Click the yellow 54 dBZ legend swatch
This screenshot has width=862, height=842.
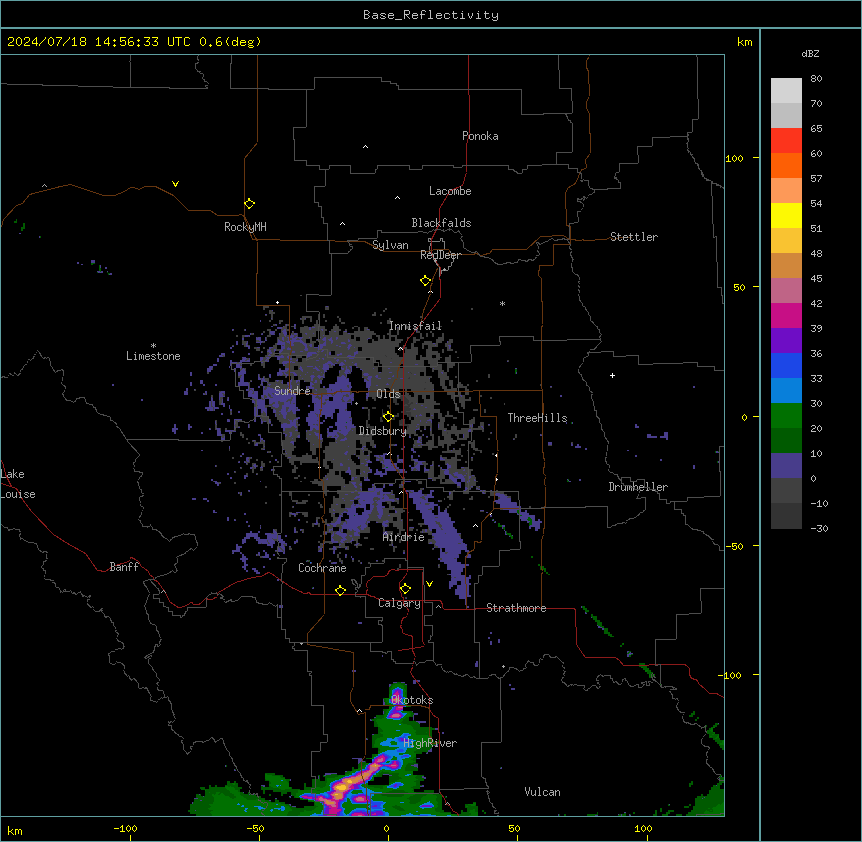786,215
